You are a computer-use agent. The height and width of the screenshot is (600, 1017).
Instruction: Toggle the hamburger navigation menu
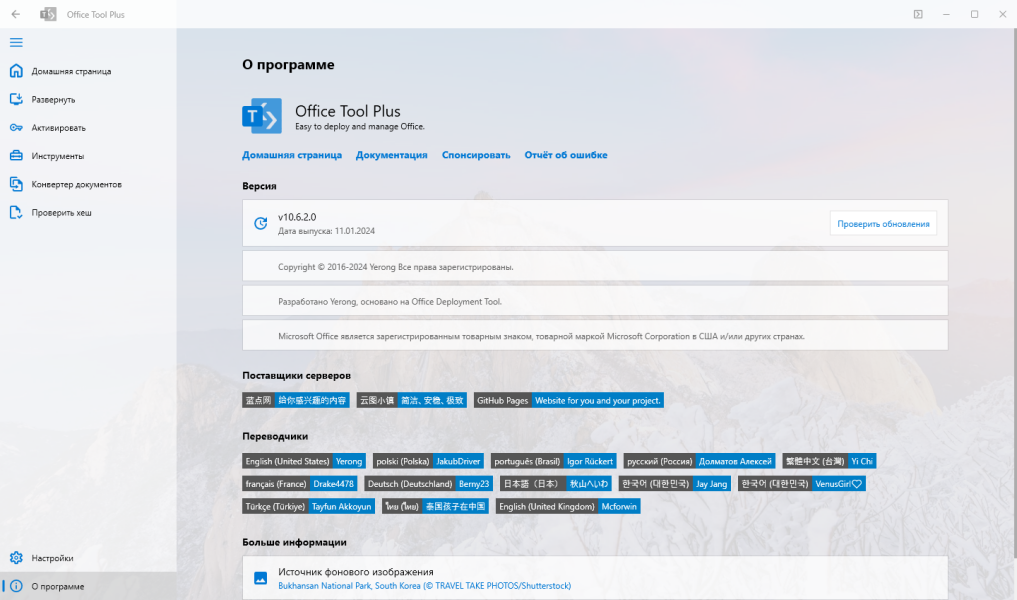[16, 42]
